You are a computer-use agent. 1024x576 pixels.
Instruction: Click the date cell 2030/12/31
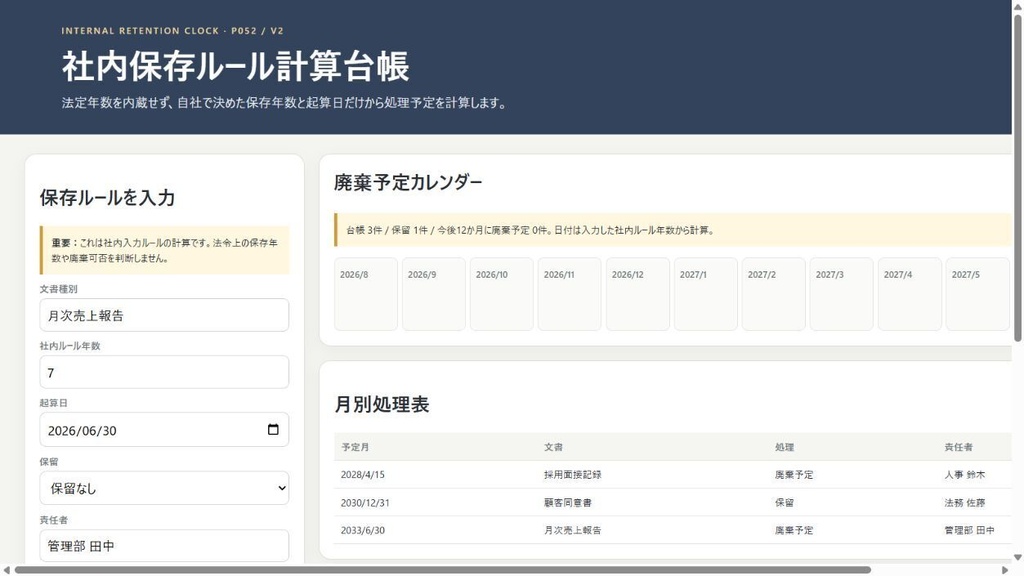pos(365,503)
